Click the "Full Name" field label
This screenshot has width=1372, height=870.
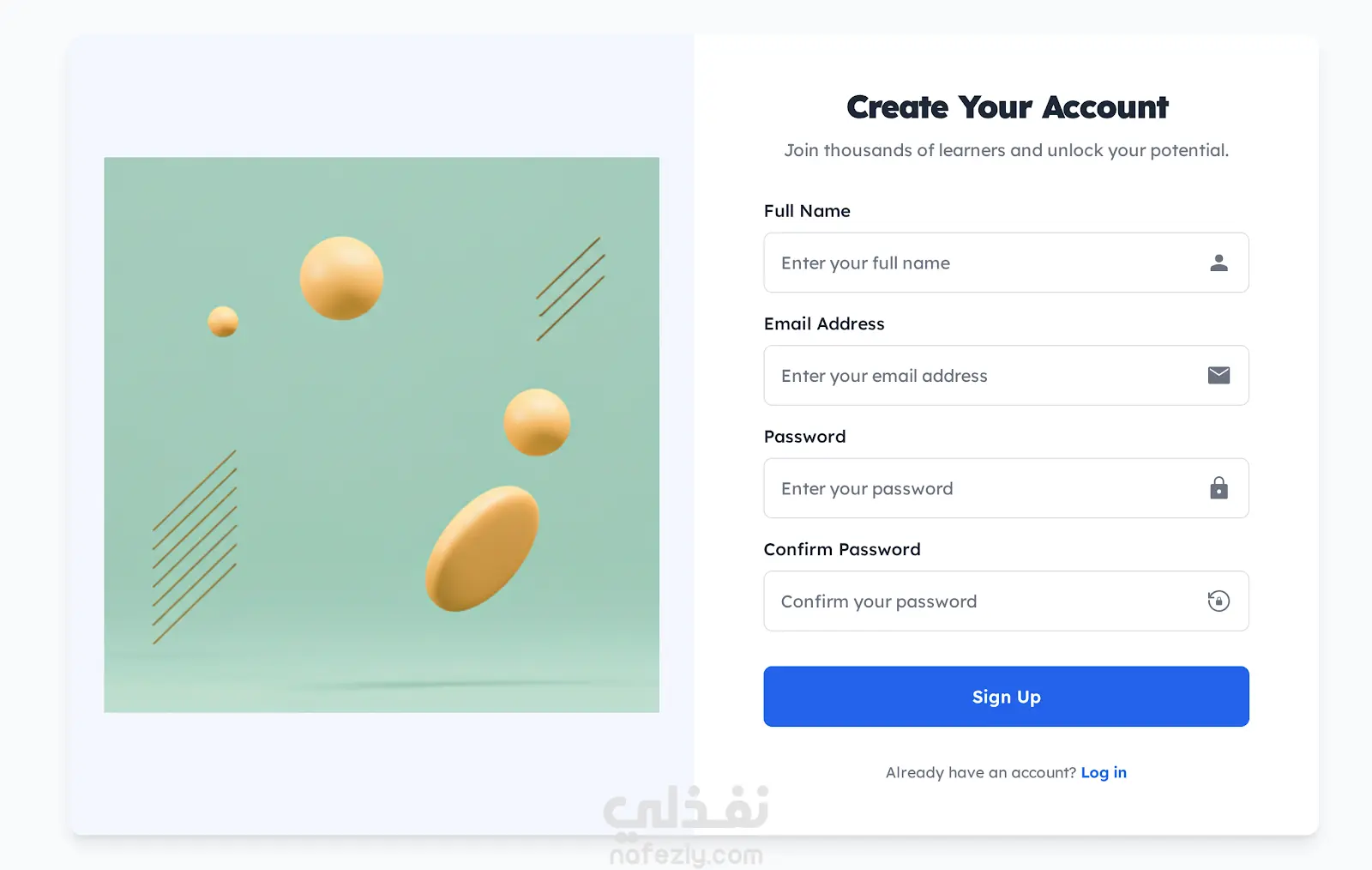tap(807, 211)
